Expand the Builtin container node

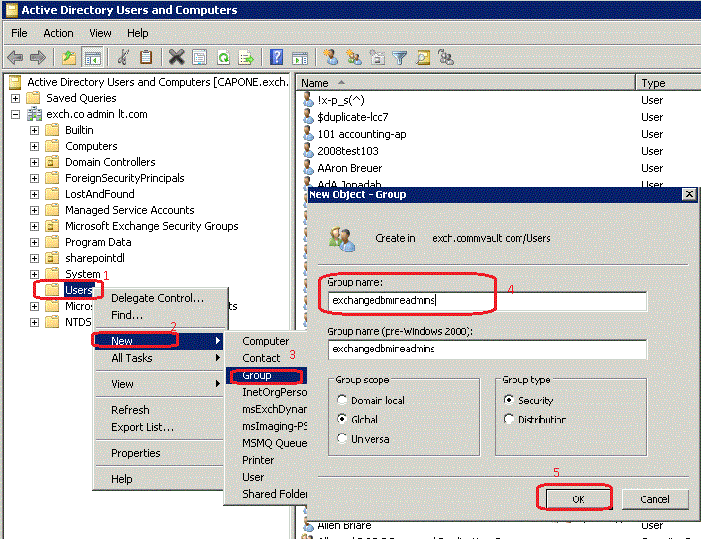(x=35, y=130)
